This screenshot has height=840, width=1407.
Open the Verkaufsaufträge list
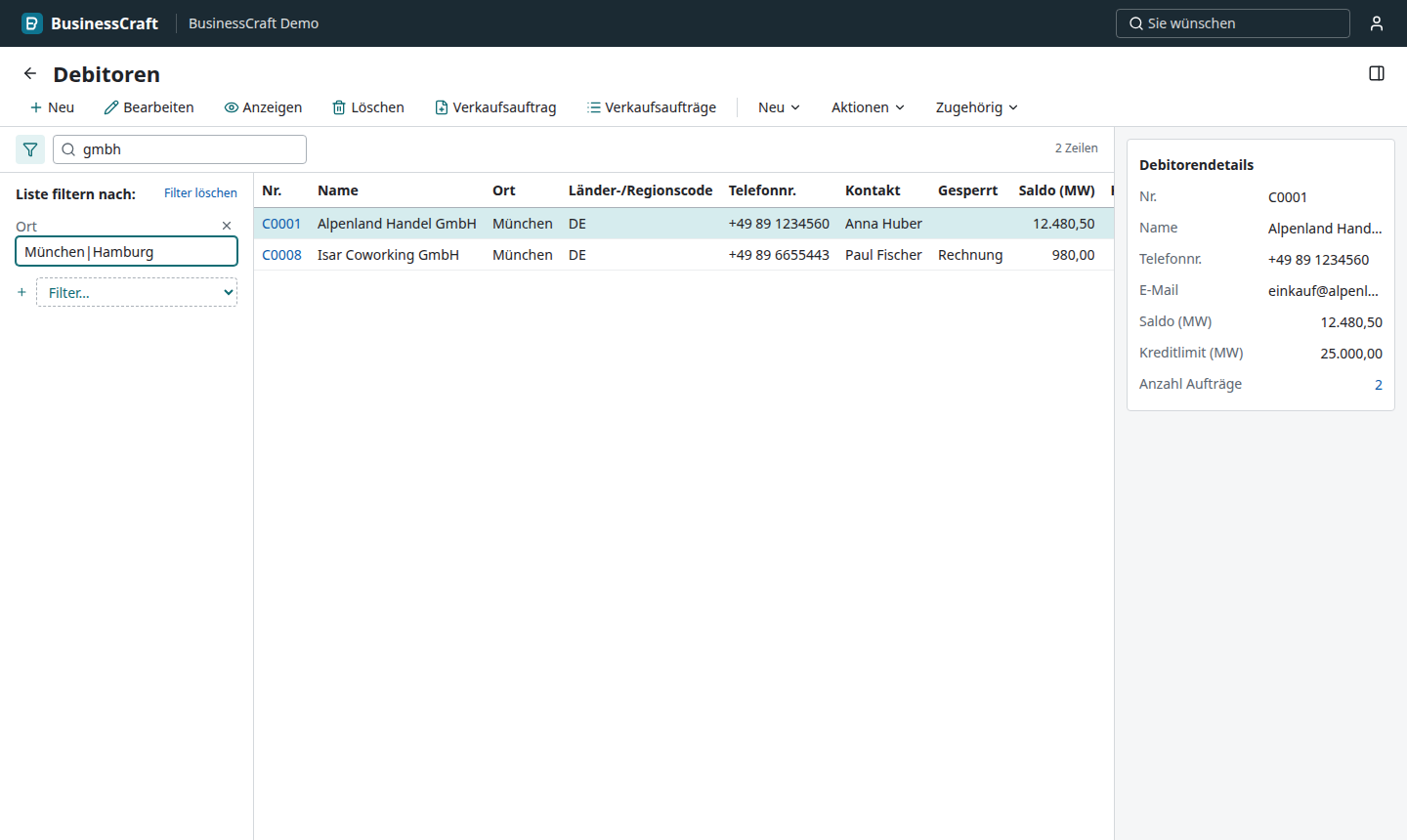coord(652,107)
